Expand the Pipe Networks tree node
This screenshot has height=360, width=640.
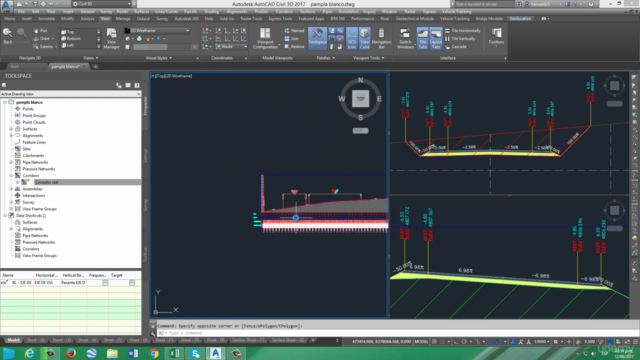tap(11, 162)
